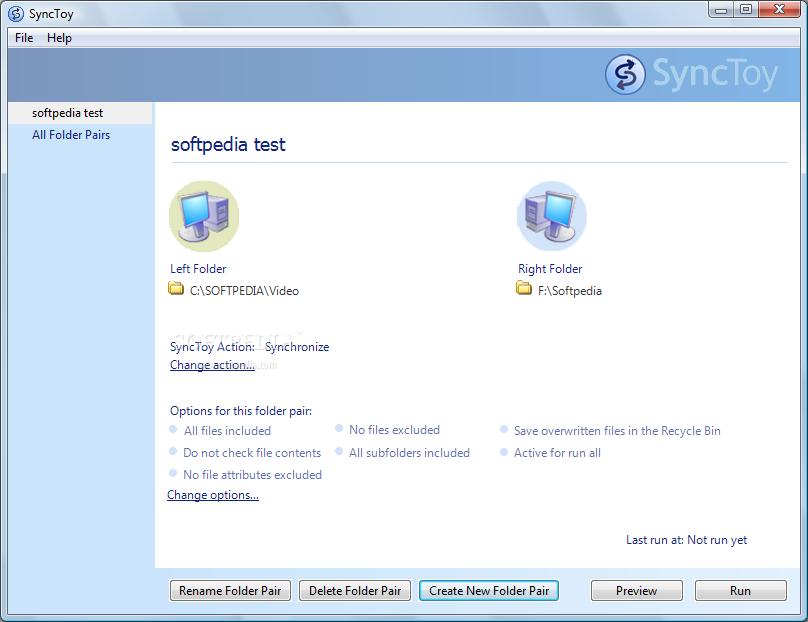Click Create New Folder Pair button
Image resolution: width=808 pixels, height=622 pixels.
coord(489,591)
